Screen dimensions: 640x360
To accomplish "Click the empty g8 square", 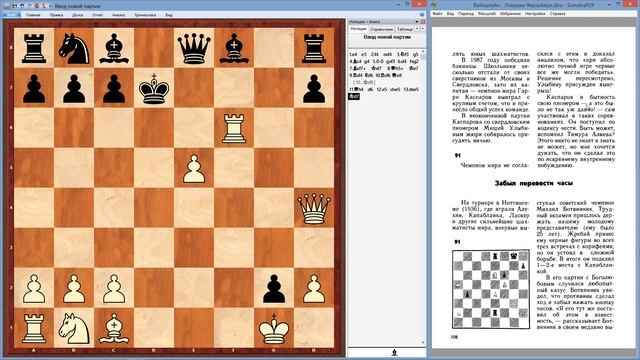I will click(274, 48).
